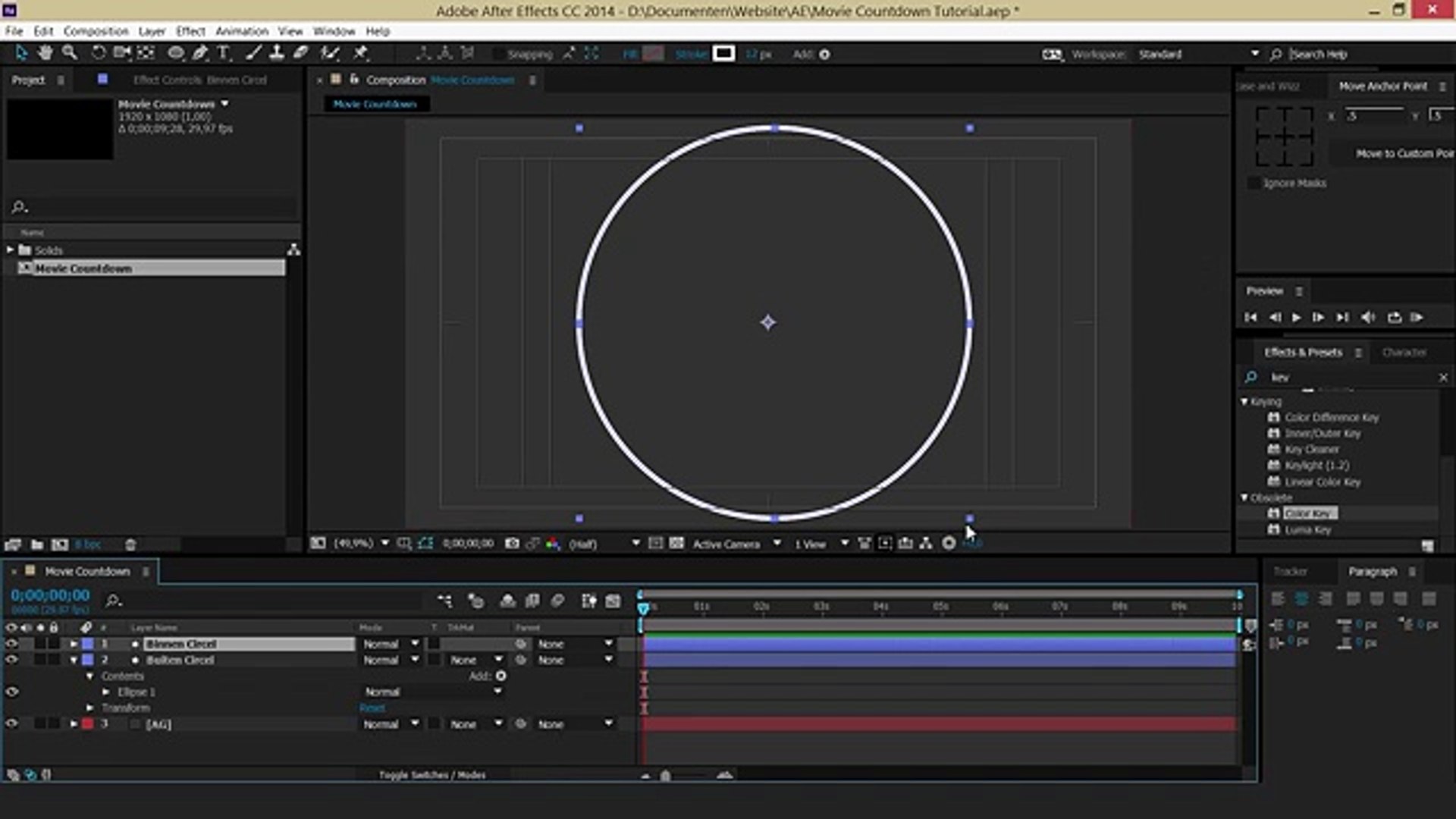This screenshot has width=1456, height=819.
Task: Click the Graph Editor icon in timeline
Action: point(613,601)
